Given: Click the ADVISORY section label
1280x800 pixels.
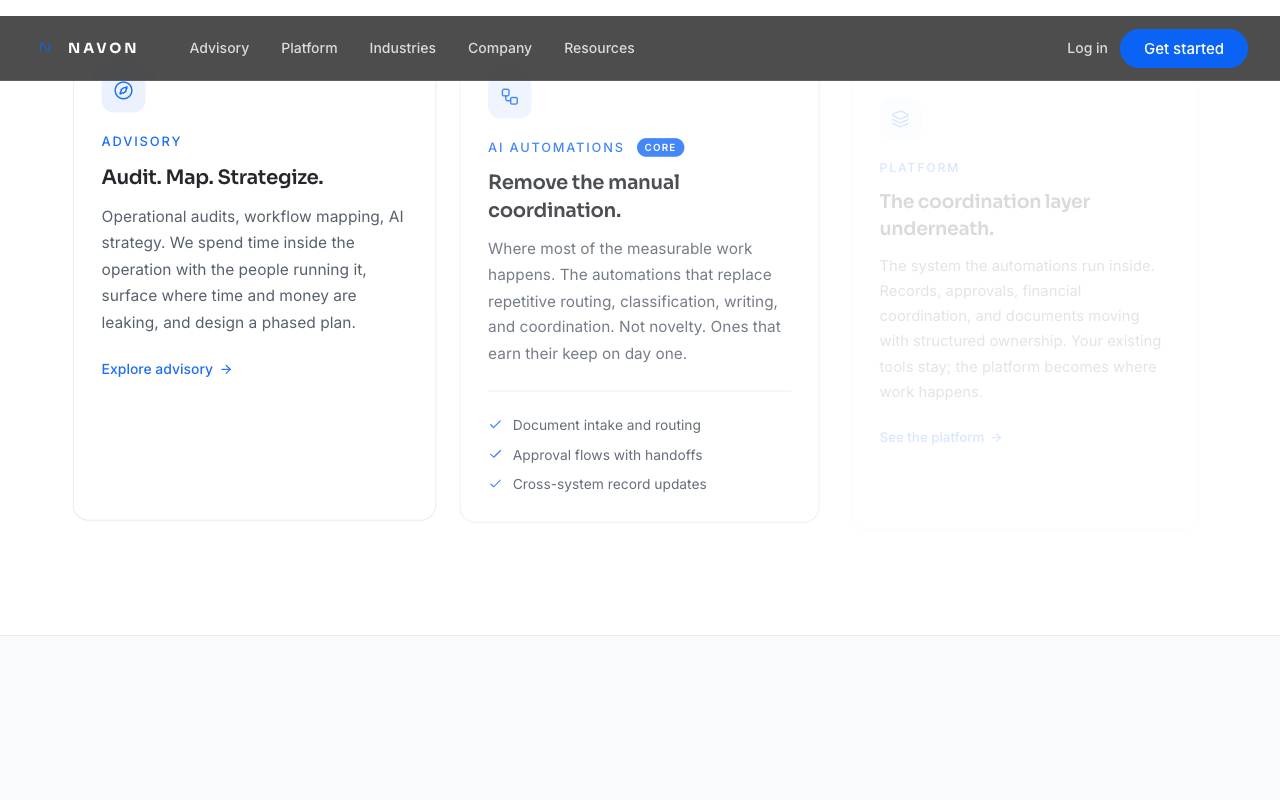Looking at the screenshot, I should click(x=142, y=141).
